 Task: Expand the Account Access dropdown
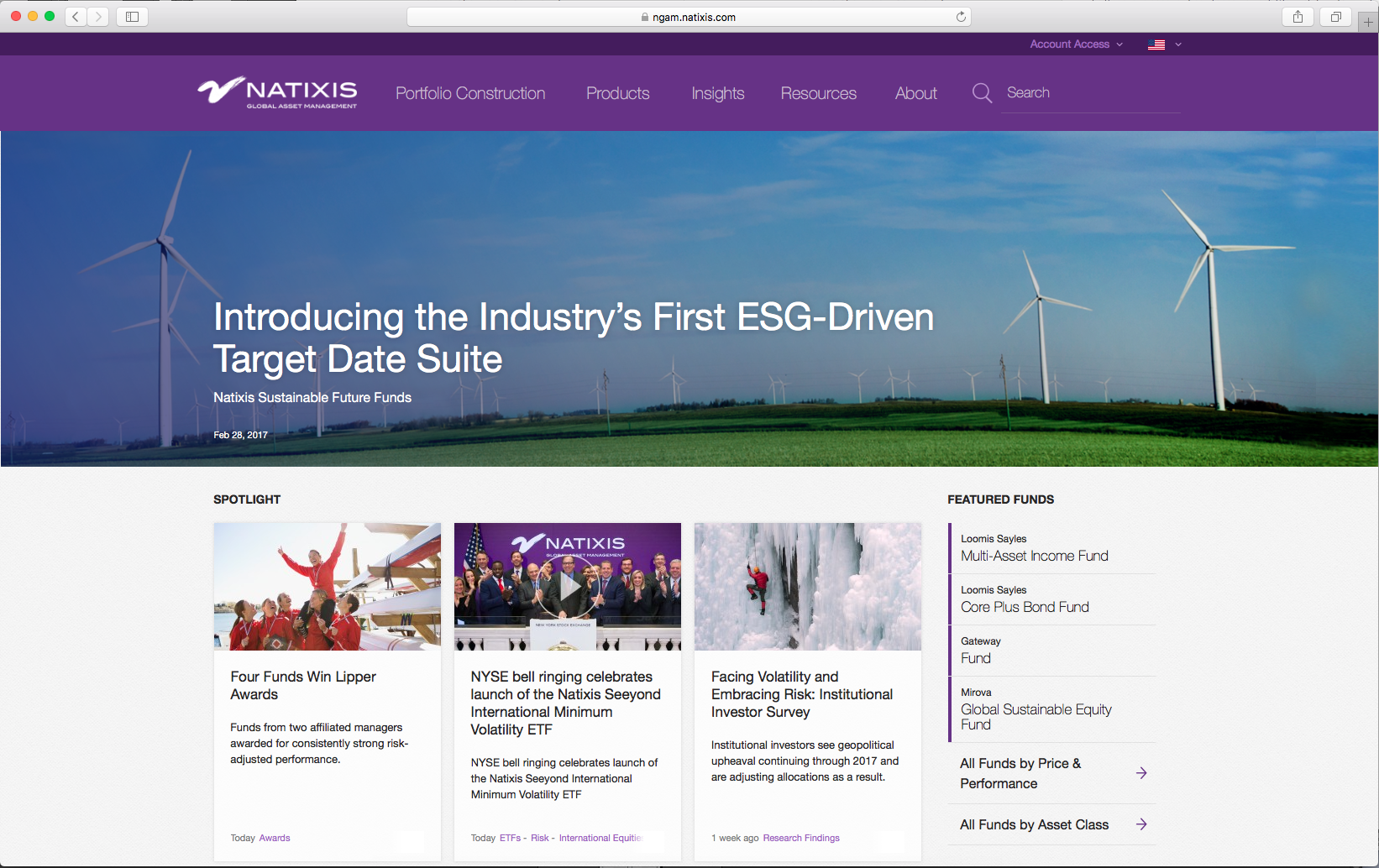tap(1076, 44)
